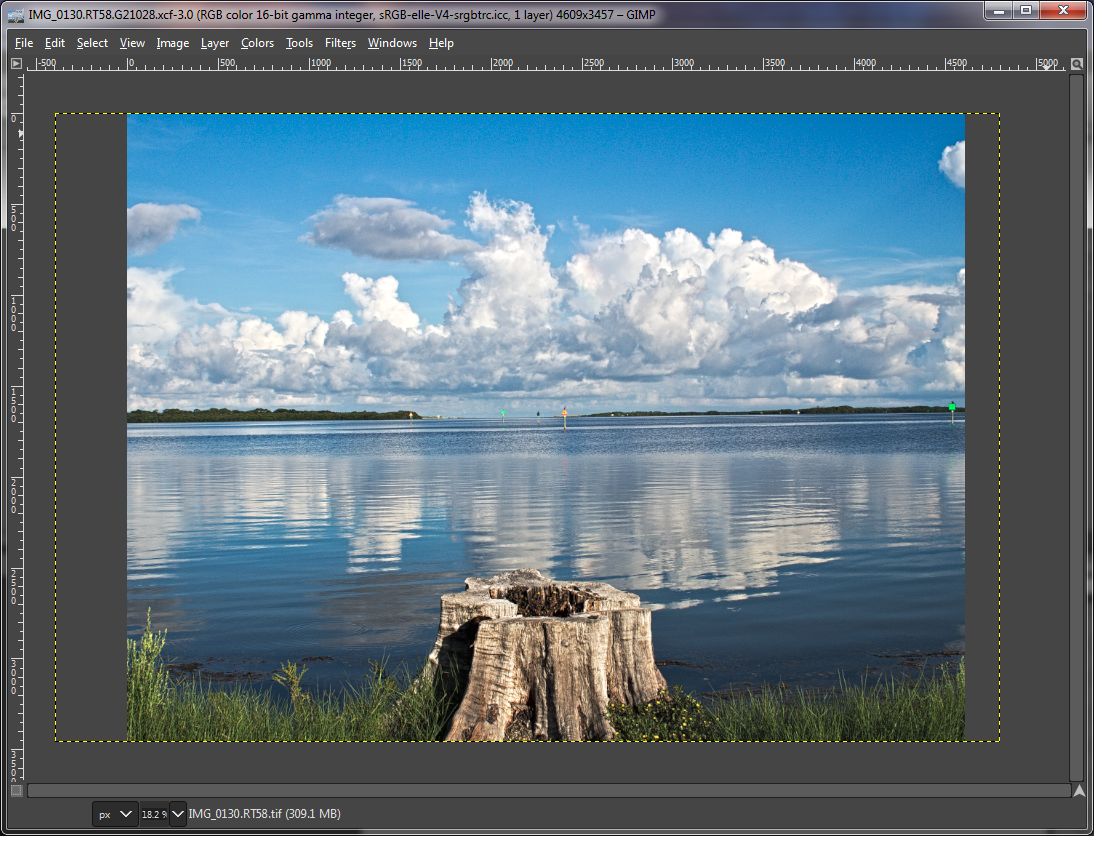Viewport: 1102px width, 844px height.
Task: Toggle zoom-on-resize magnifier icon above the vertical scrollbar
Action: point(1077,64)
